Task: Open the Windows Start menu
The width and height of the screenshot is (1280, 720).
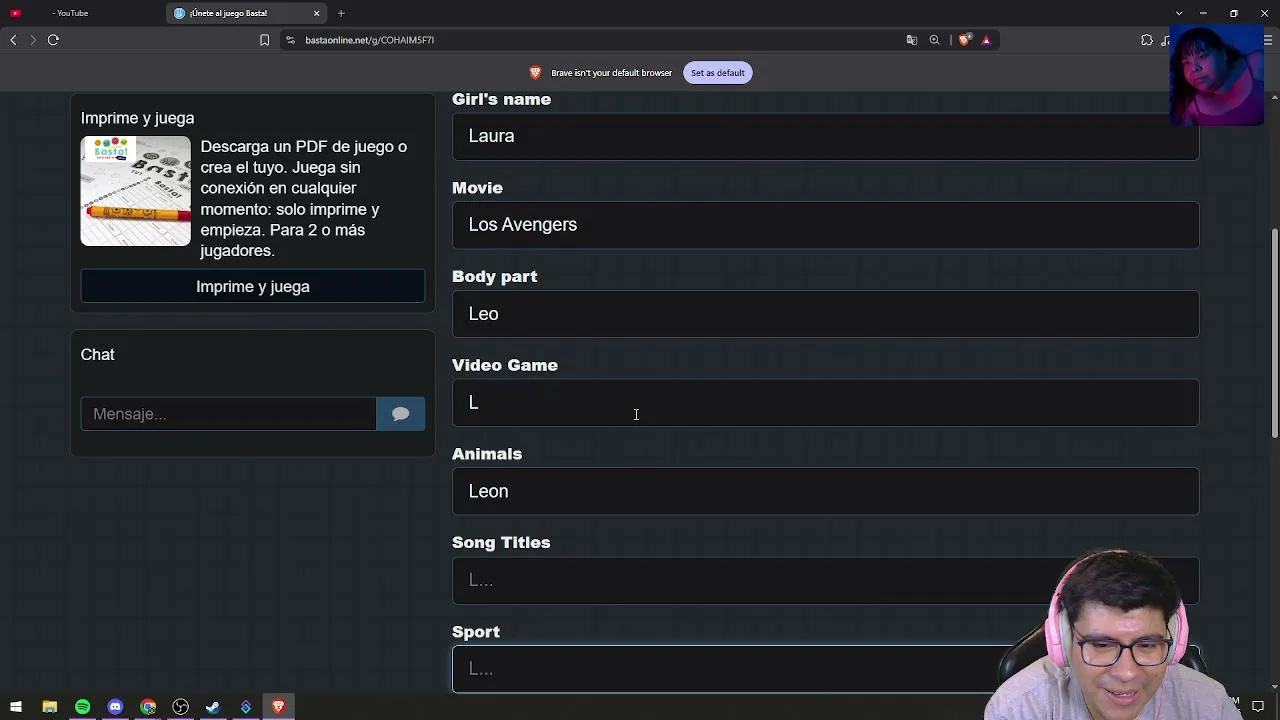Action: click(x=16, y=707)
